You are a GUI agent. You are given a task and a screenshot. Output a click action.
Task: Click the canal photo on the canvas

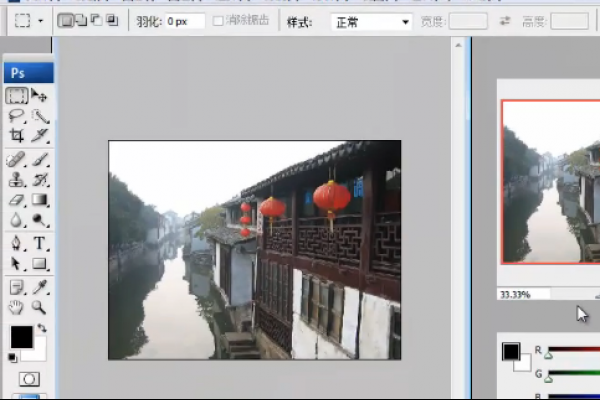(255, 250)
